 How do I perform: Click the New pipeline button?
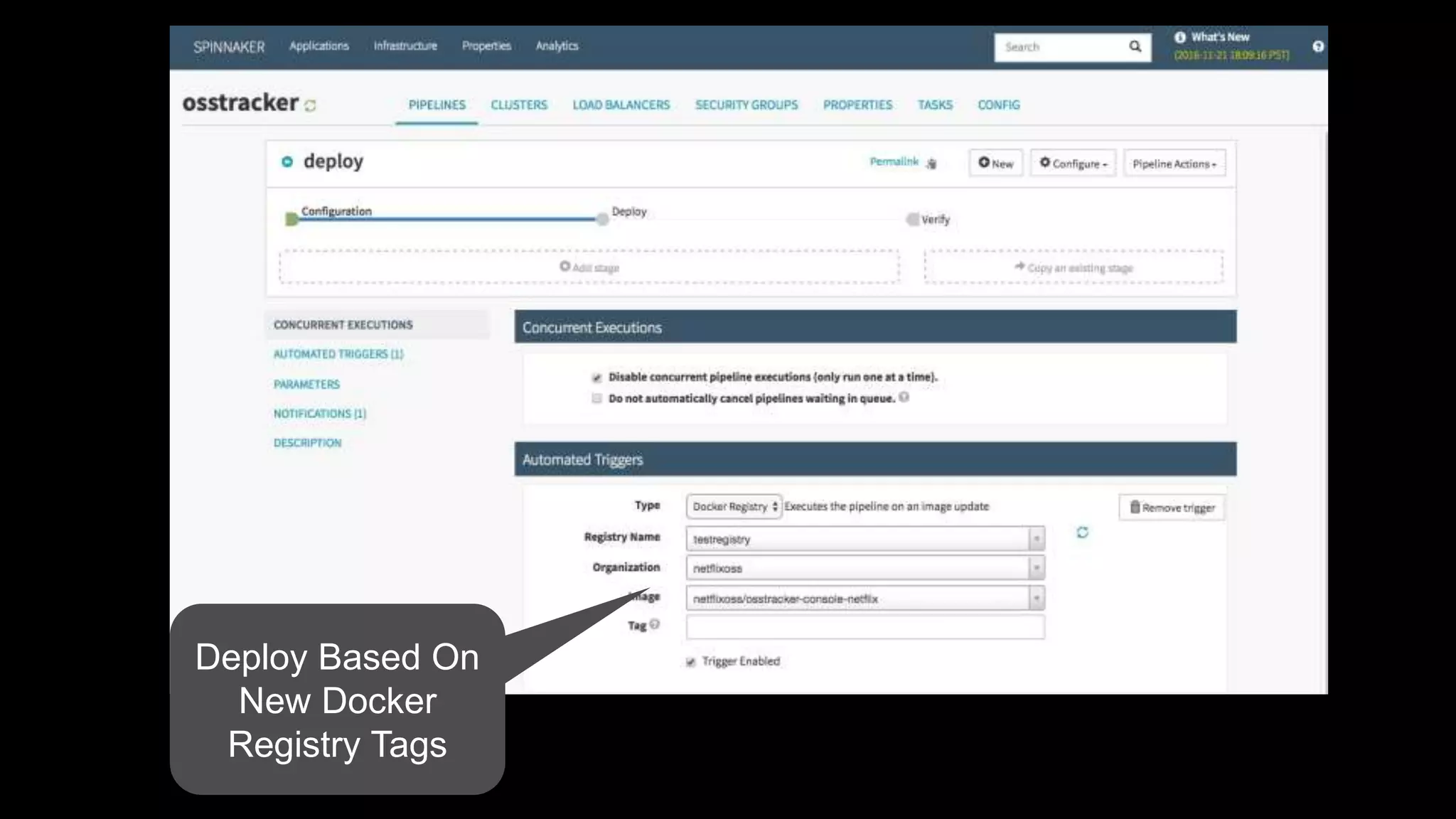click(x=996, y=164)
